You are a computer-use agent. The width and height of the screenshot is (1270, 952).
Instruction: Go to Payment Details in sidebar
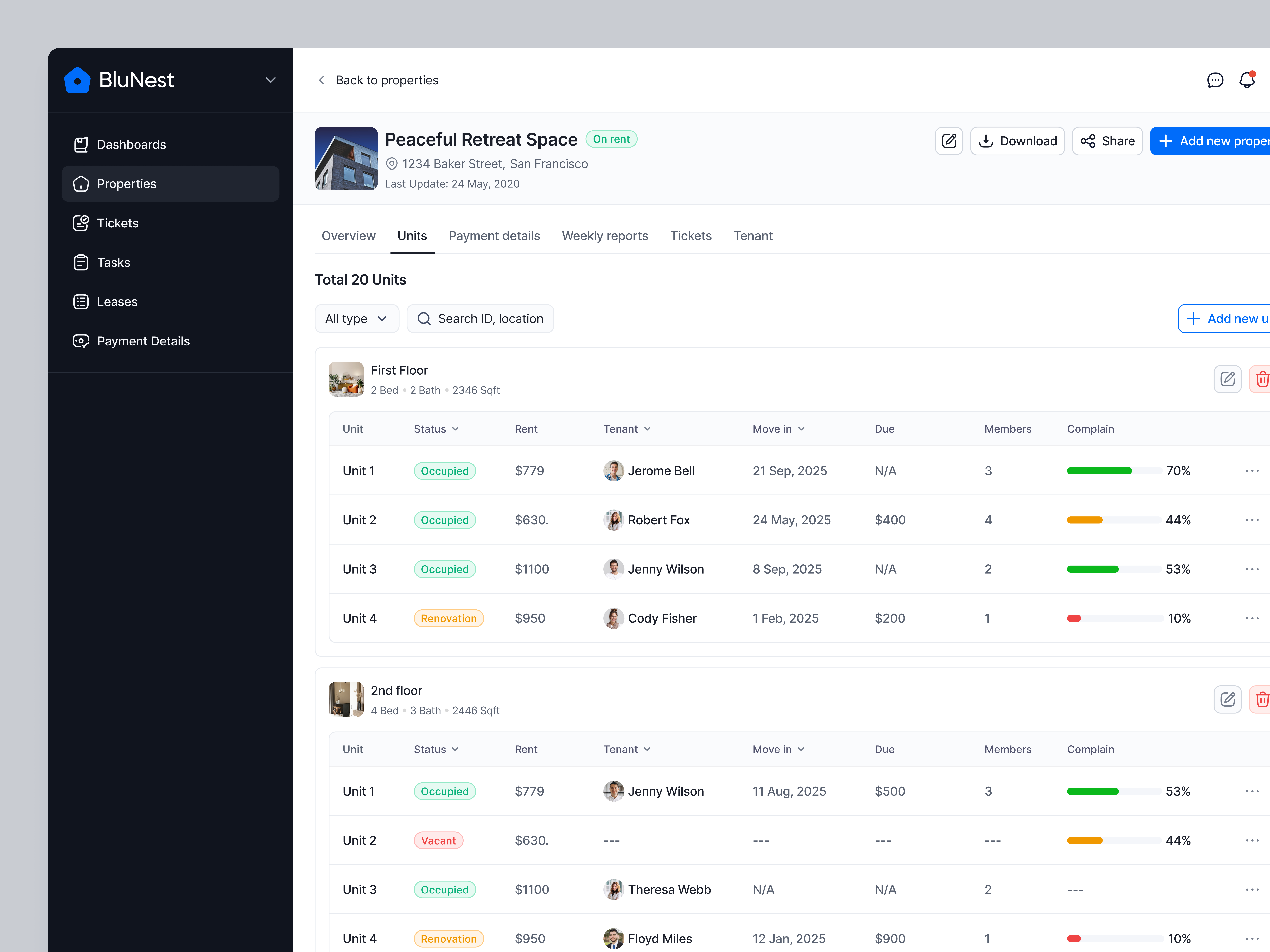143,341
